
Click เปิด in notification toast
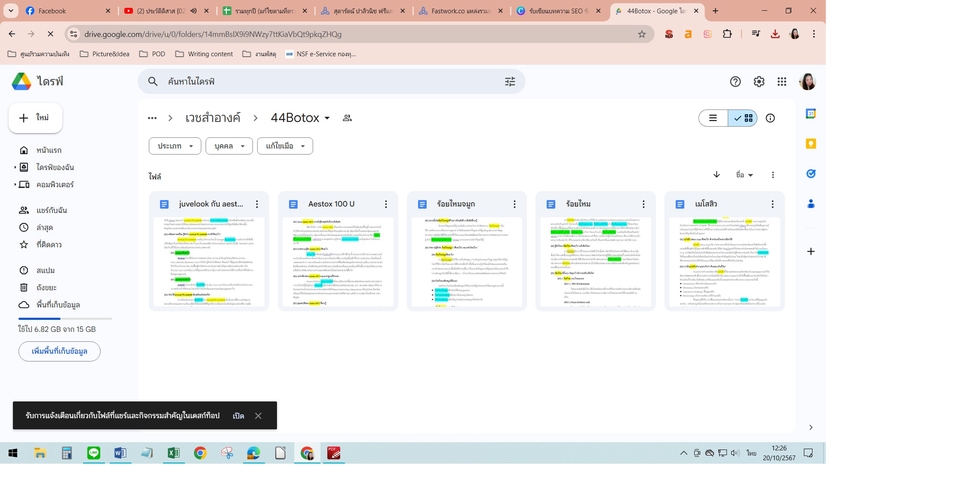pyautogui.click(x=239, y=416)
